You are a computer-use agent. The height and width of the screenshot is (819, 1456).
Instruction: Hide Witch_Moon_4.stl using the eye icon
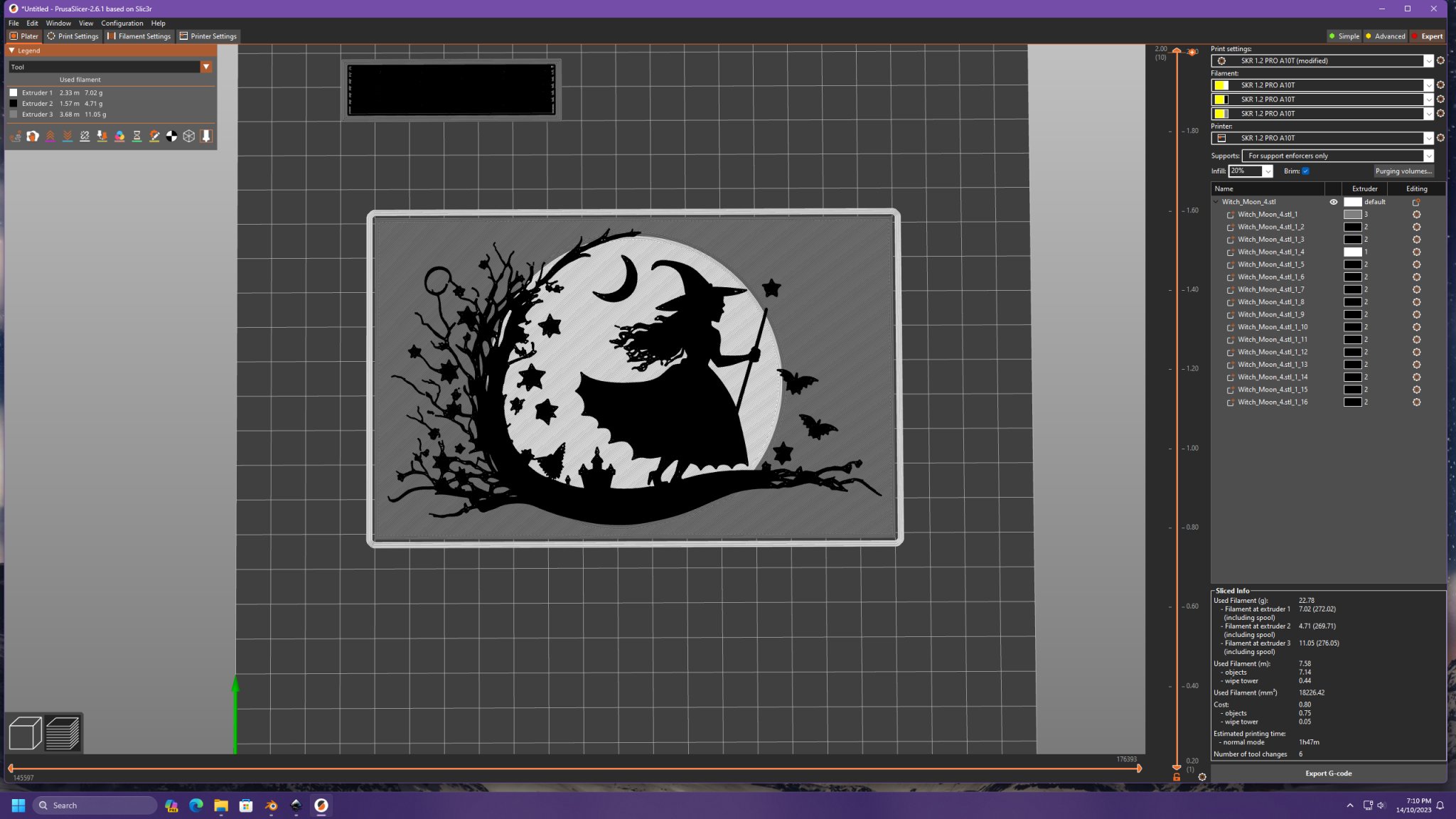click(1334, 202)
